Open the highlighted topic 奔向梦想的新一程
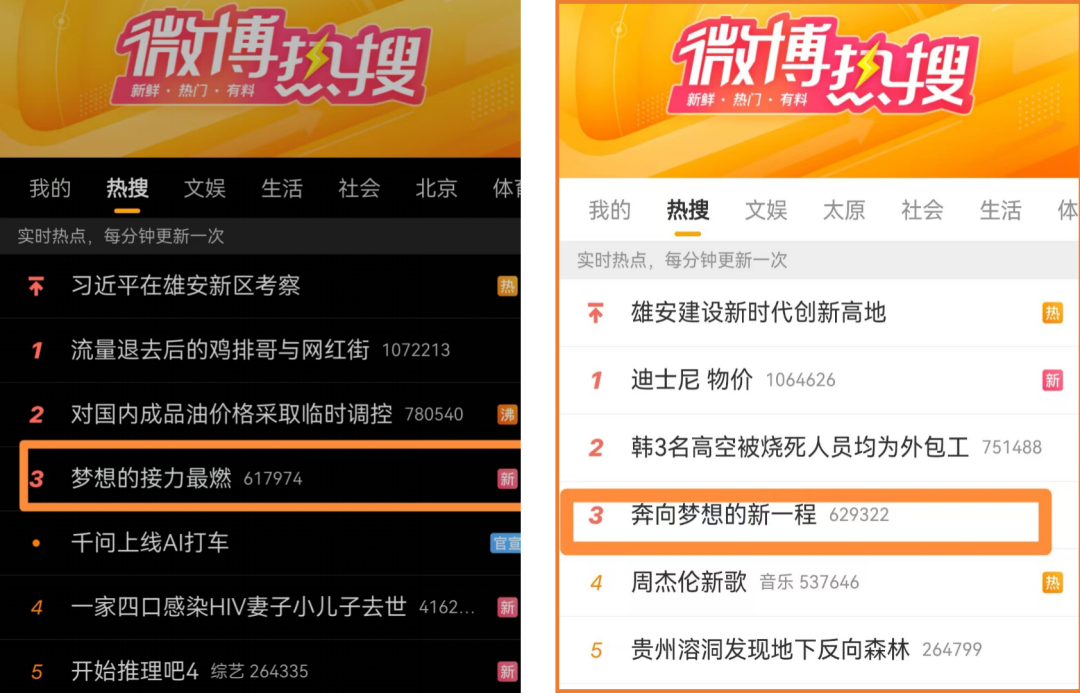 pos(724,515)
